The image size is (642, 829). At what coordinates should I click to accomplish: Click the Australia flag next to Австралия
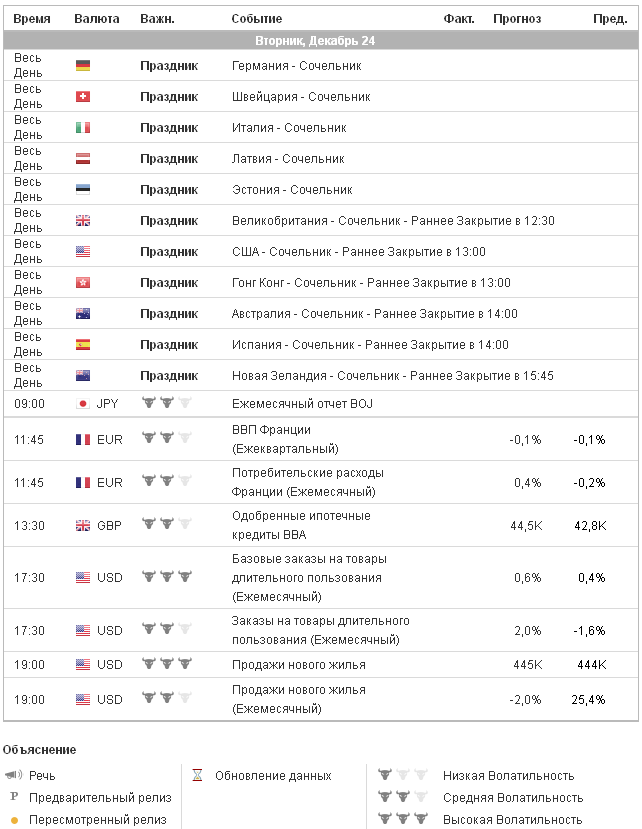click(x=83, y=314)
